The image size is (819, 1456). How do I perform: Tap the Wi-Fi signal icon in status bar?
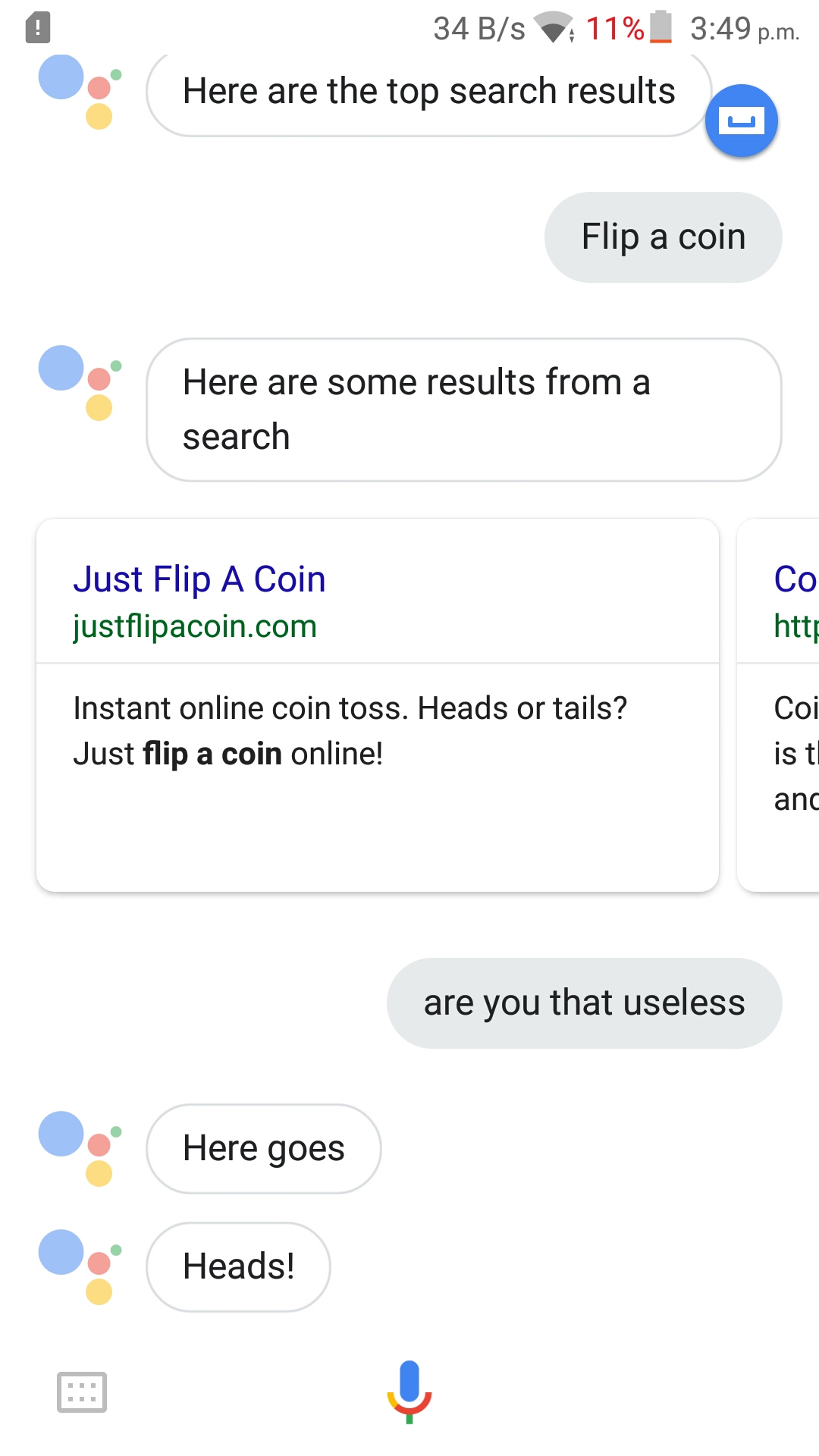pyautogui.click(x=554, y=28)
